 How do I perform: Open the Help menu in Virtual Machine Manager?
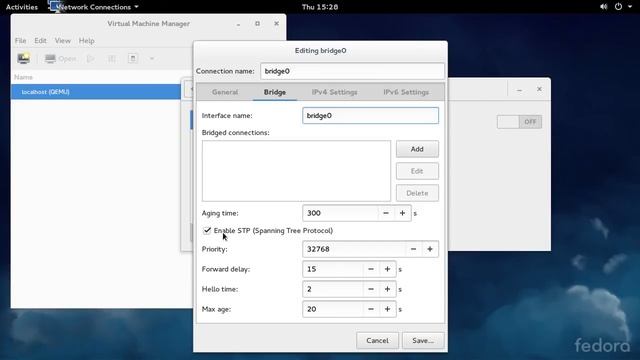[87, 41]
